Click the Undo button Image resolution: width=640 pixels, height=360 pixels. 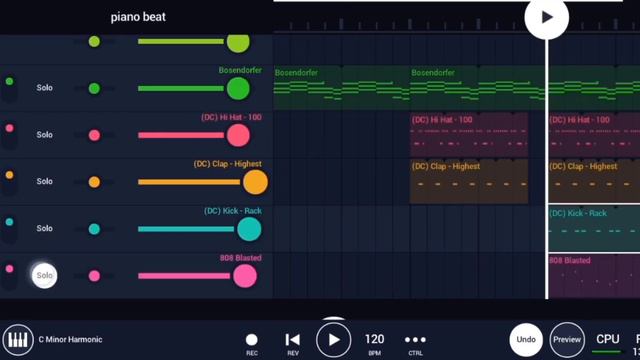pos(526,340)
